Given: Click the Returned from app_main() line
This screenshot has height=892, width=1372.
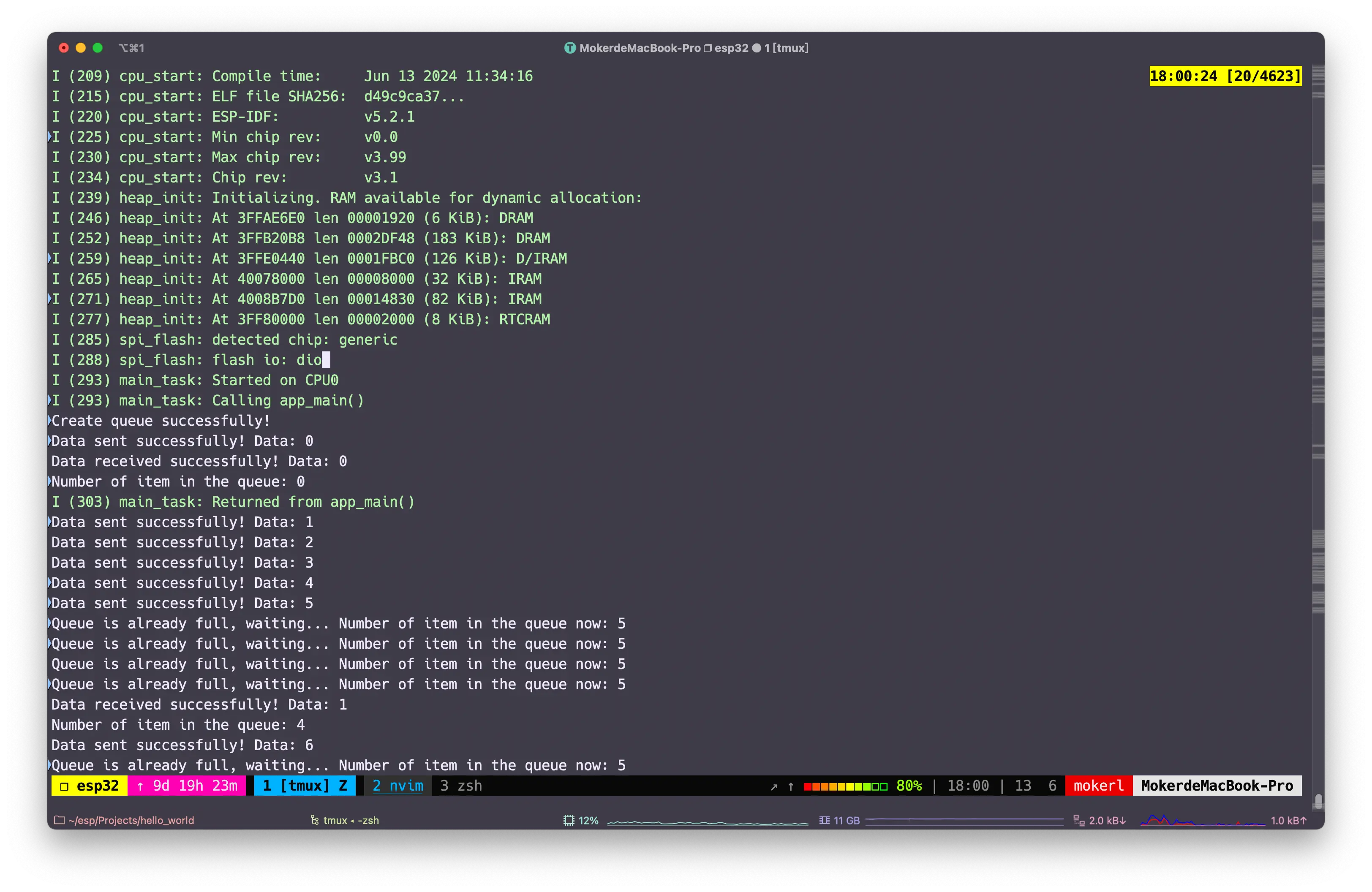Looking at the screenshot, I should pos(233,501).
